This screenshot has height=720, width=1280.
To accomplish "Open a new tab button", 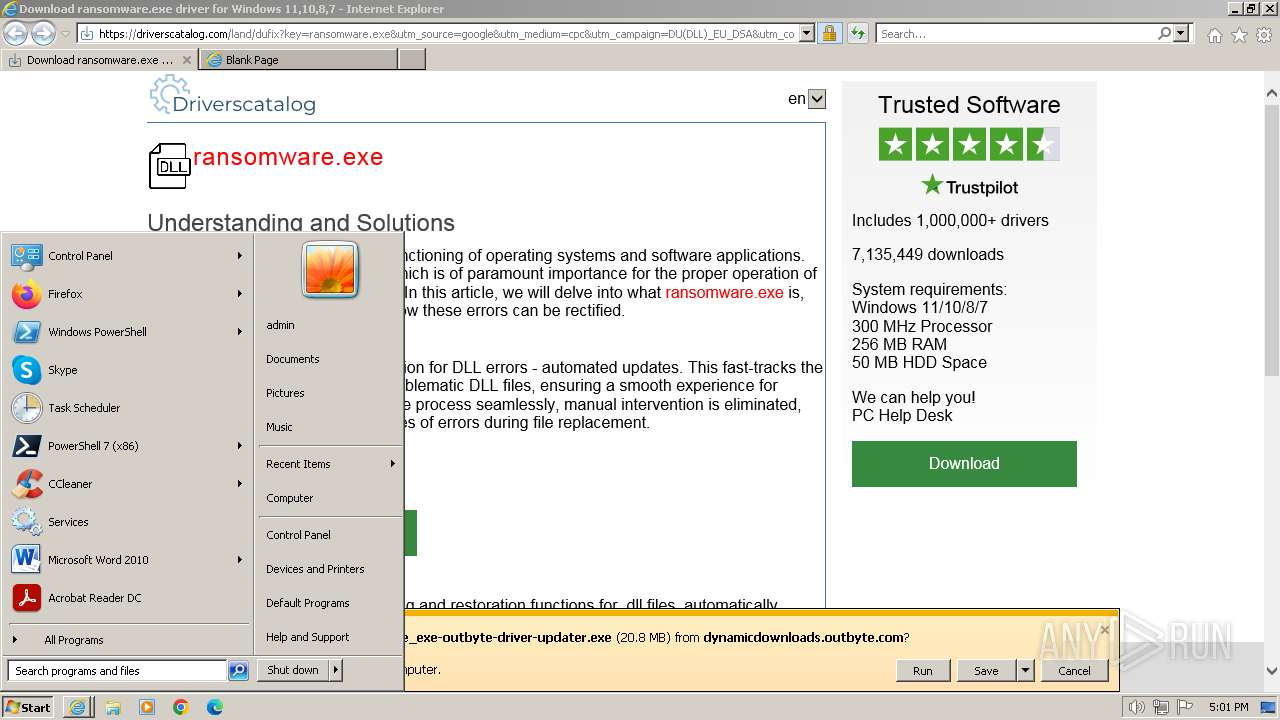I will click(x=411, y=60).
